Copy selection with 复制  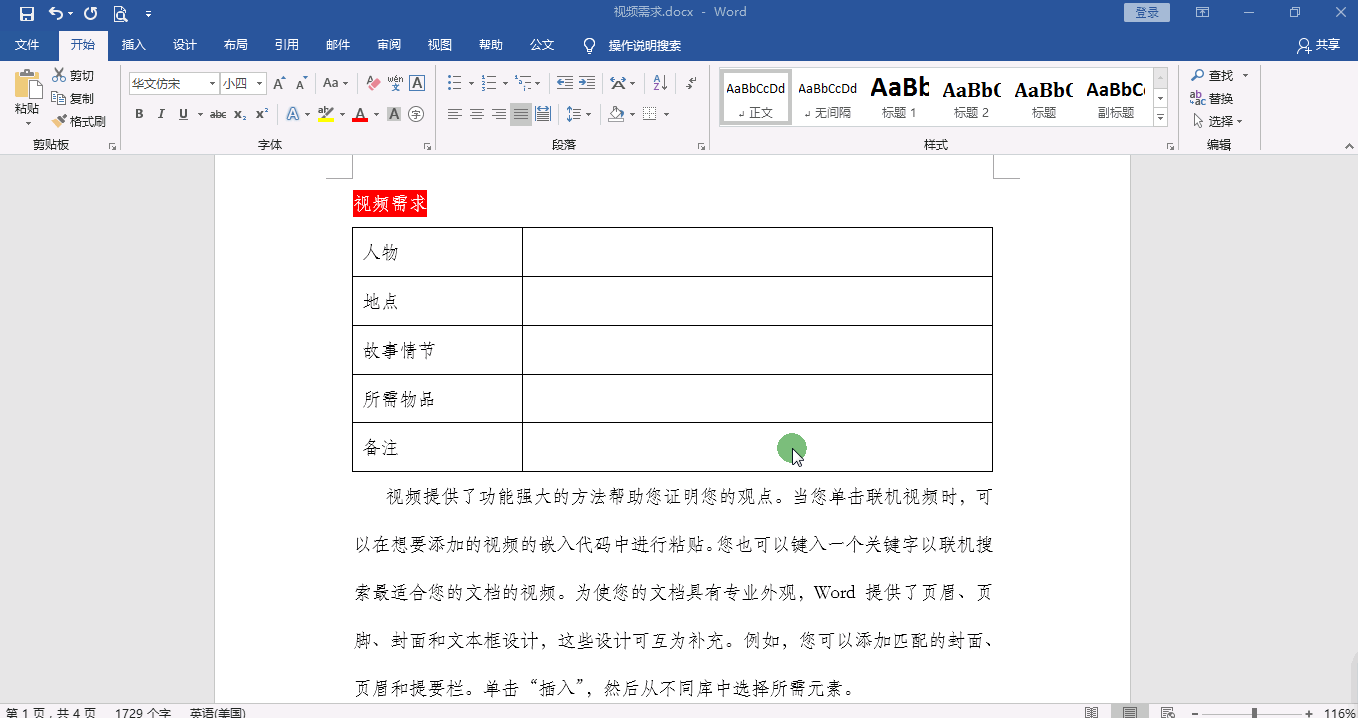[x=74, y=98]
